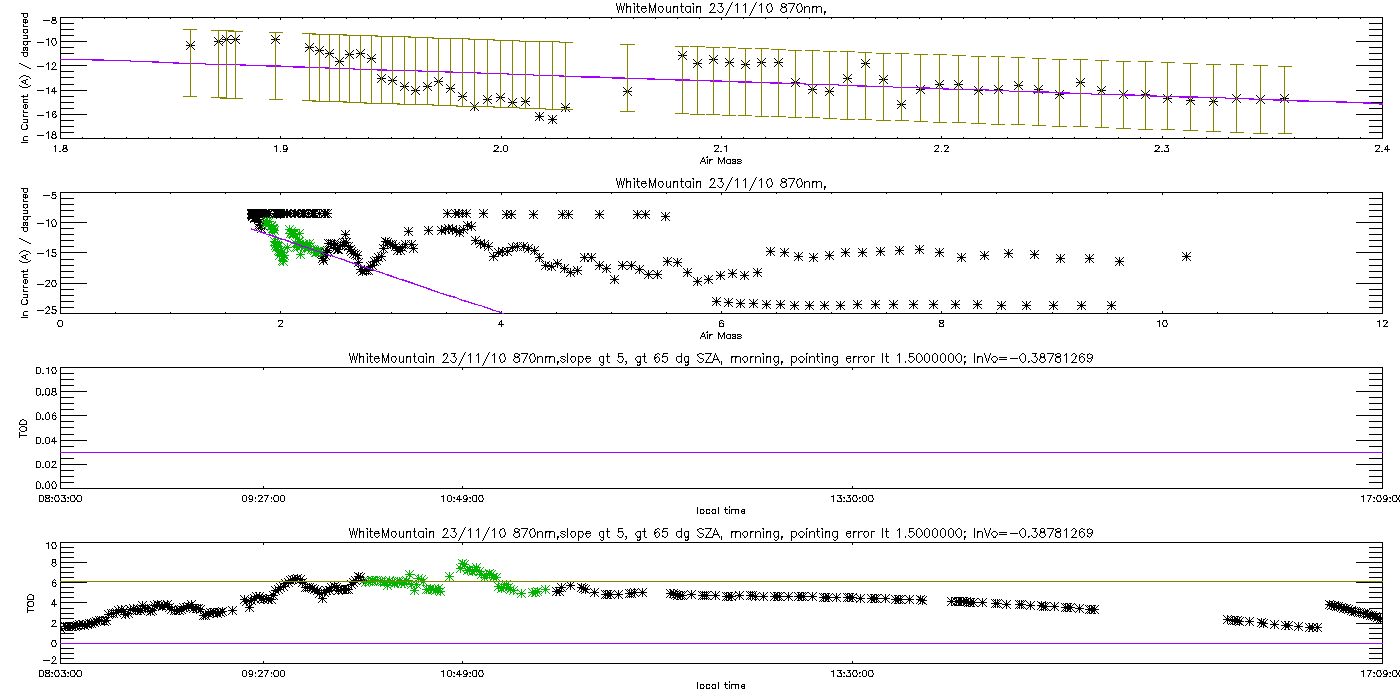Click the 17:09:00 tick under the third plot
The image size is (1400, 700).
1378,498
